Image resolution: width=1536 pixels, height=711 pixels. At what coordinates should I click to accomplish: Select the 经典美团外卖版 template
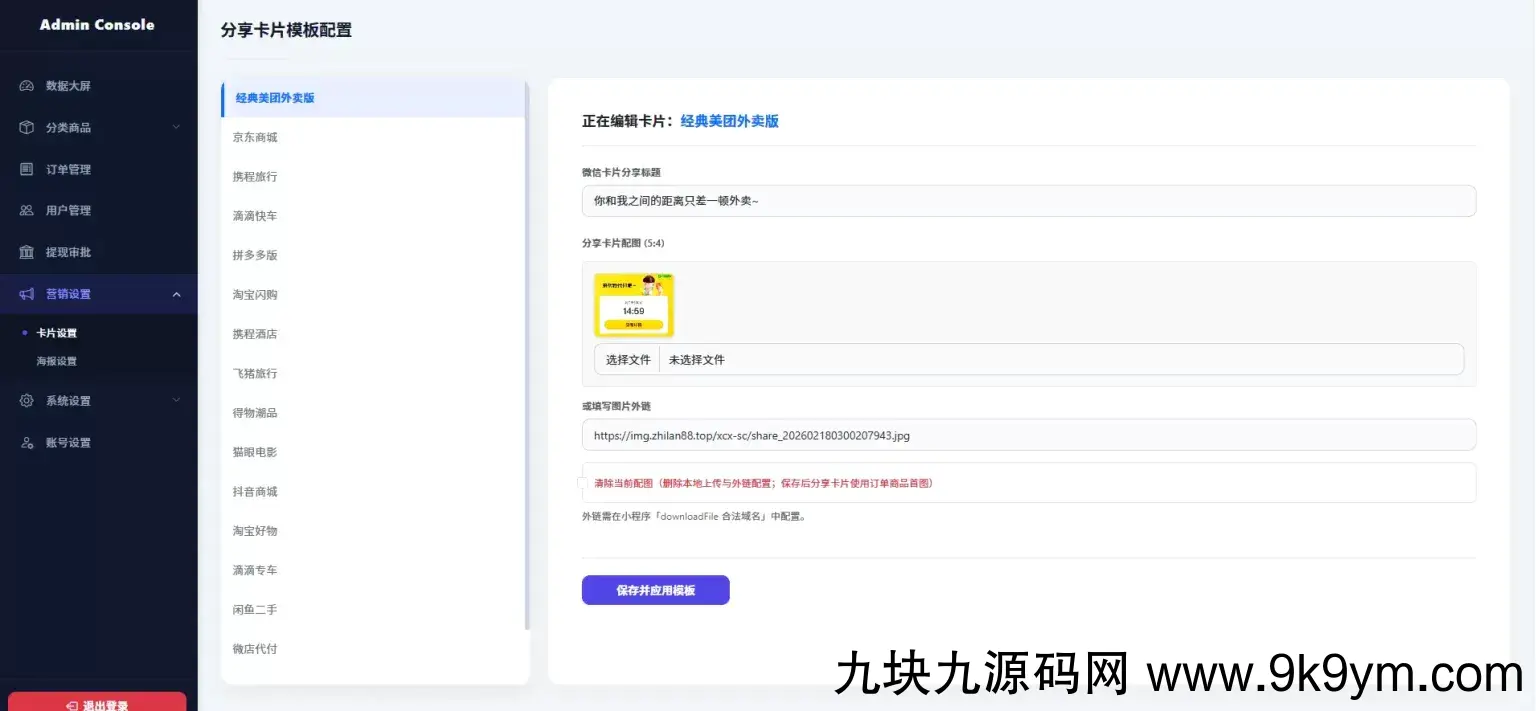[373, 98]
